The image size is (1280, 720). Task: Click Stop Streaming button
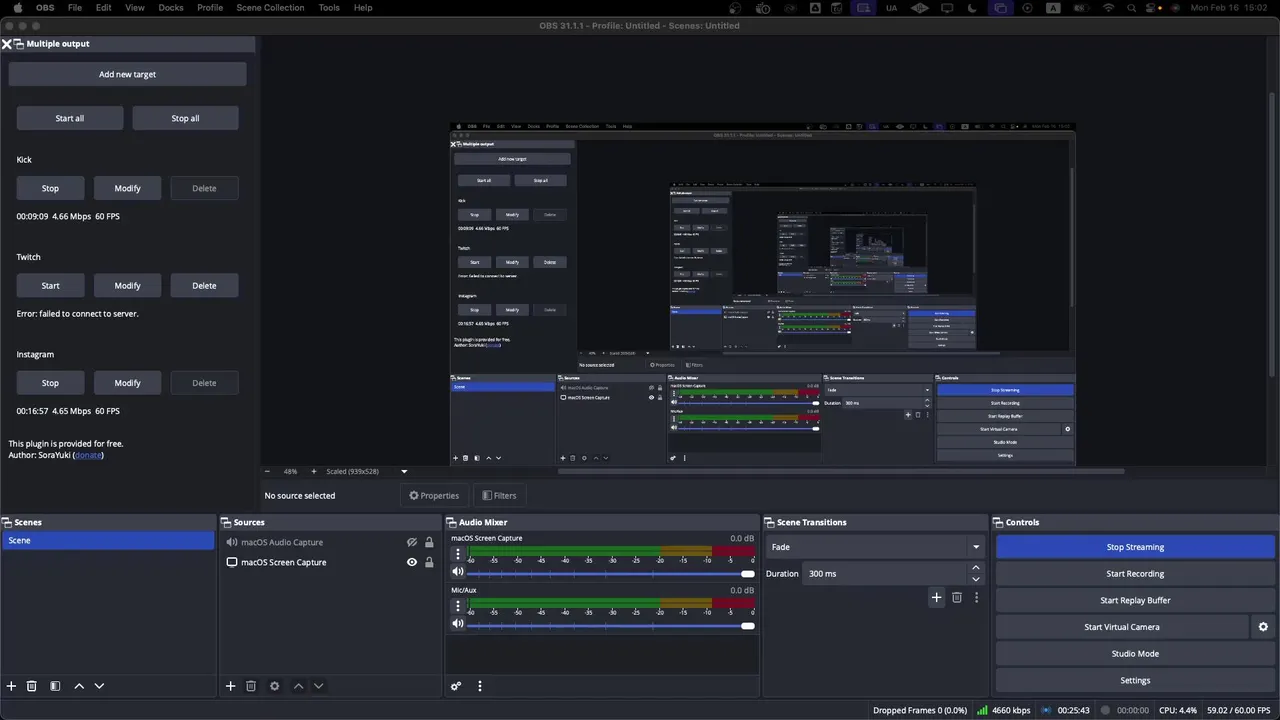pyautogui.click(x=1135, y=547)
